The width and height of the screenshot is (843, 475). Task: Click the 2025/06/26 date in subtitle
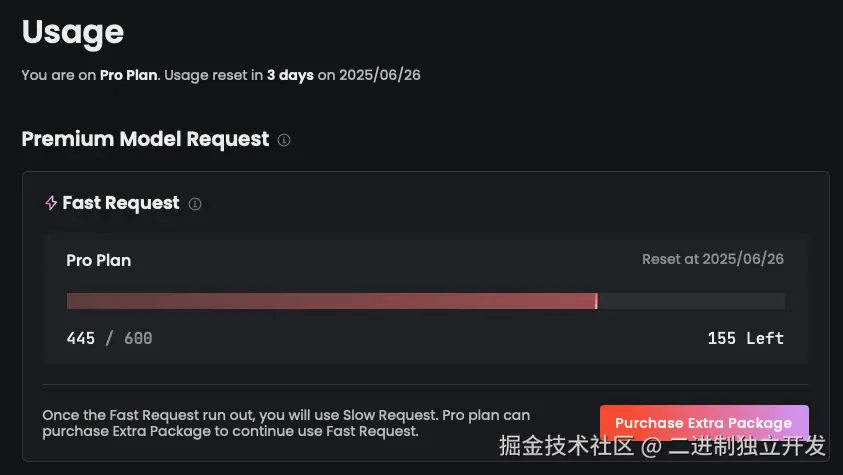(x=380, y=75)
